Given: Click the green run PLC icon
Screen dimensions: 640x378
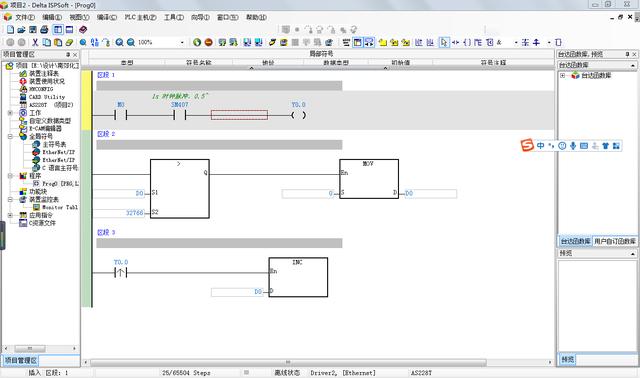Looking at the screenshot, I should pyautogui.click(x=197, y=42).
